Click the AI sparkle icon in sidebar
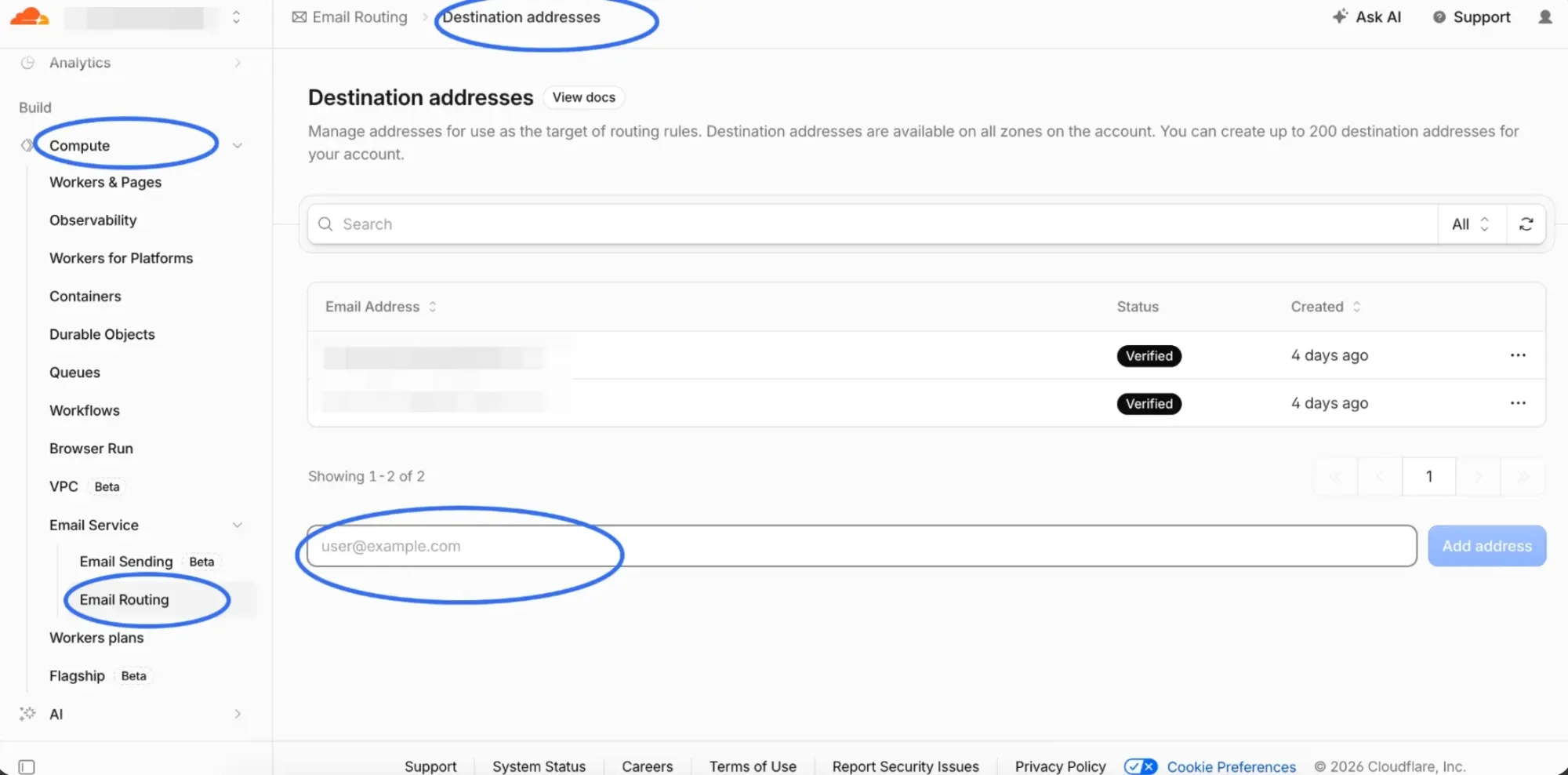This screenshot has width=1568, height=775. point(27,714)
